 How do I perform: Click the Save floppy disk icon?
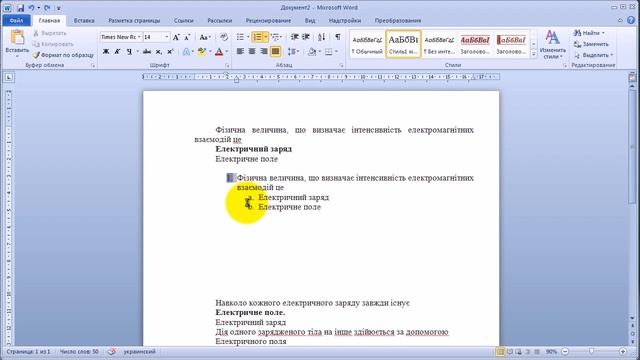click(x=20, y=8)
